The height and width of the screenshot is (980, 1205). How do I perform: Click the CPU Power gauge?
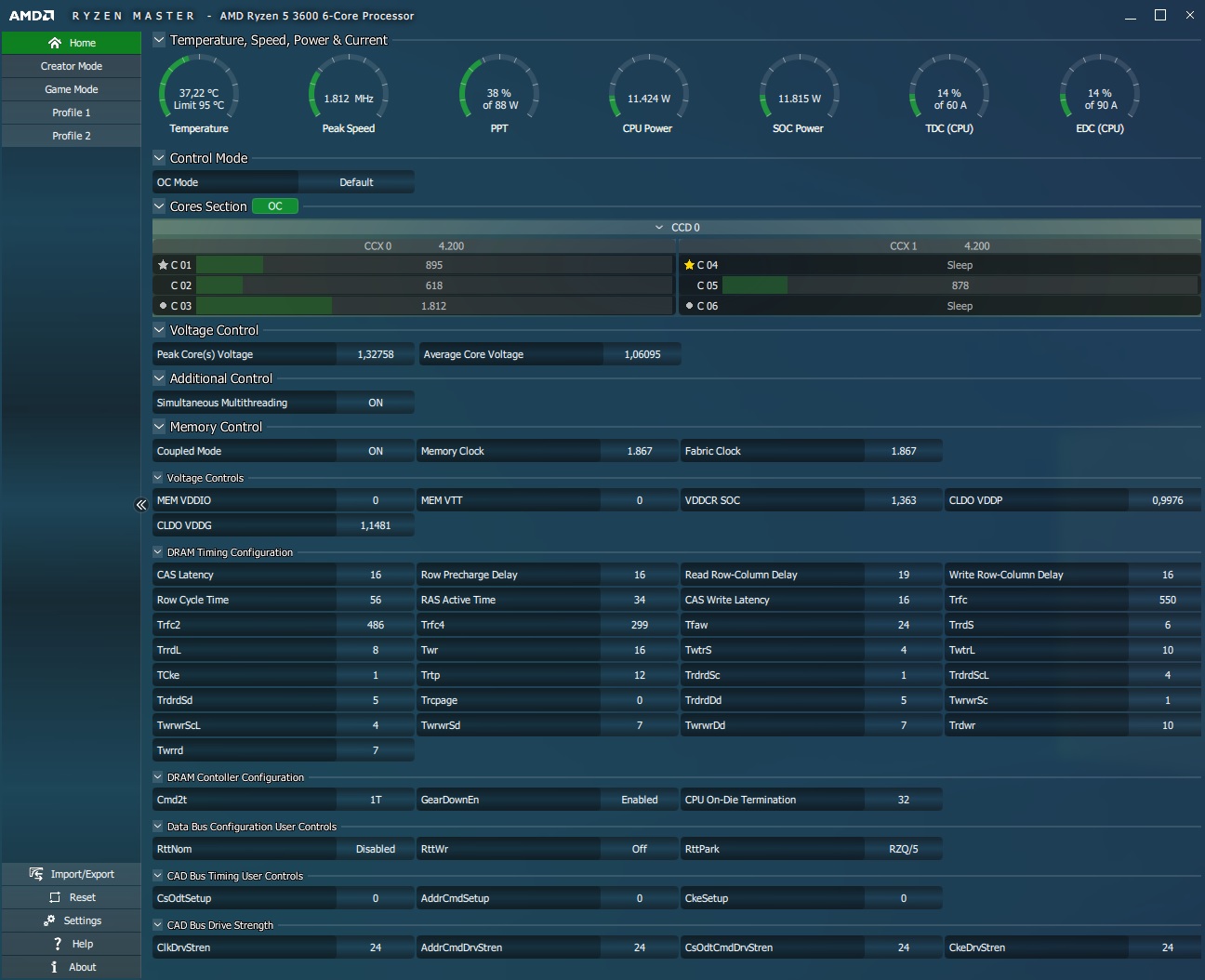[648, 95]
